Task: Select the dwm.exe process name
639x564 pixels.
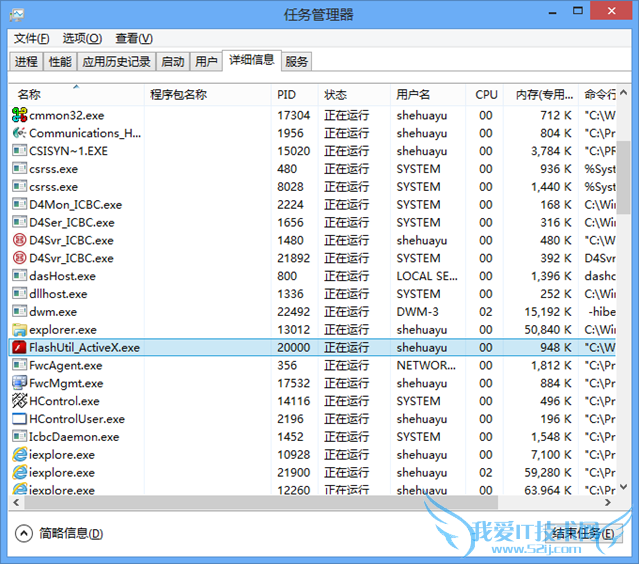Action: (x=53, y=312)
